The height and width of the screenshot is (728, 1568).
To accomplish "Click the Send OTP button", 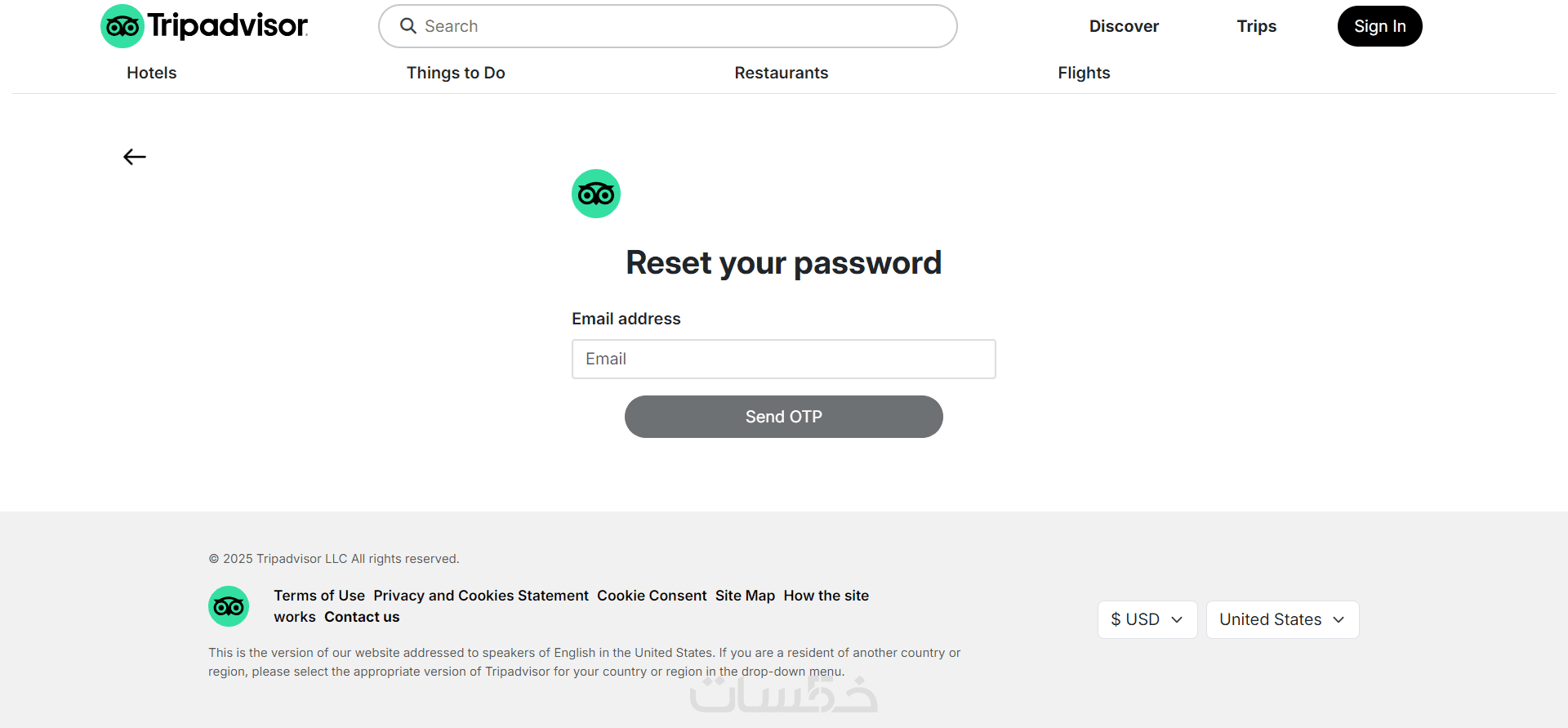I will 784,417.
